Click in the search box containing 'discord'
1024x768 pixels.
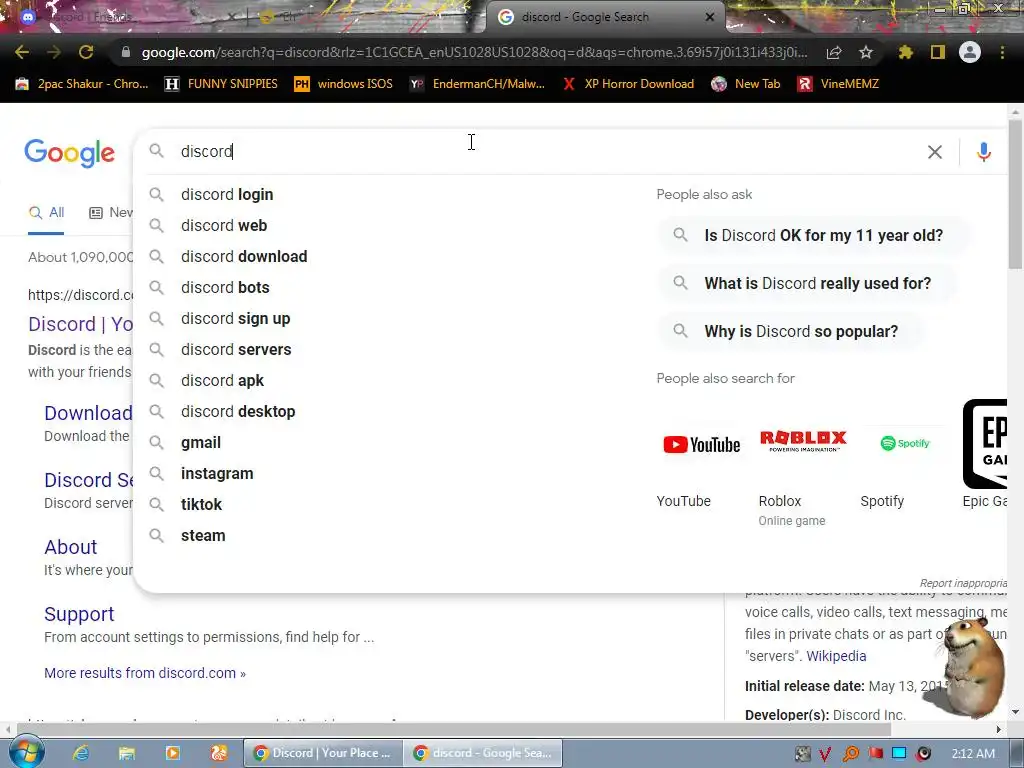pos(549,152)
